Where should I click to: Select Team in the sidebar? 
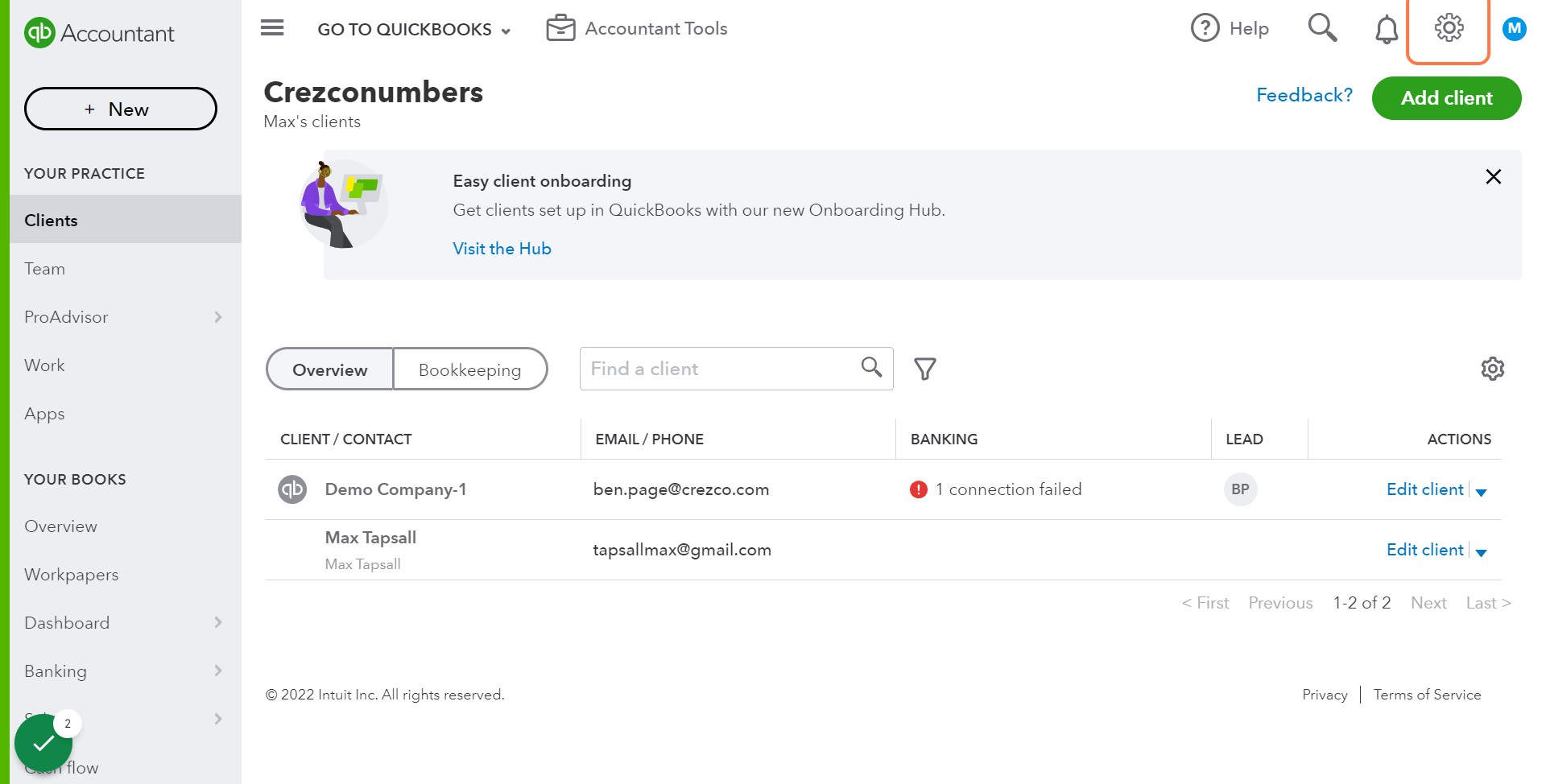click(44, 268)
